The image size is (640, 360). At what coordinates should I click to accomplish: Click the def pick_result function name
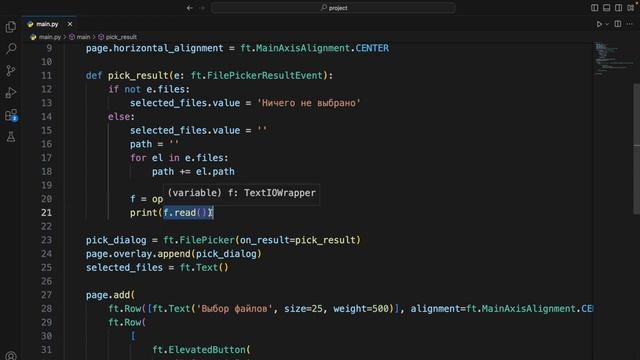pos(138,76)
